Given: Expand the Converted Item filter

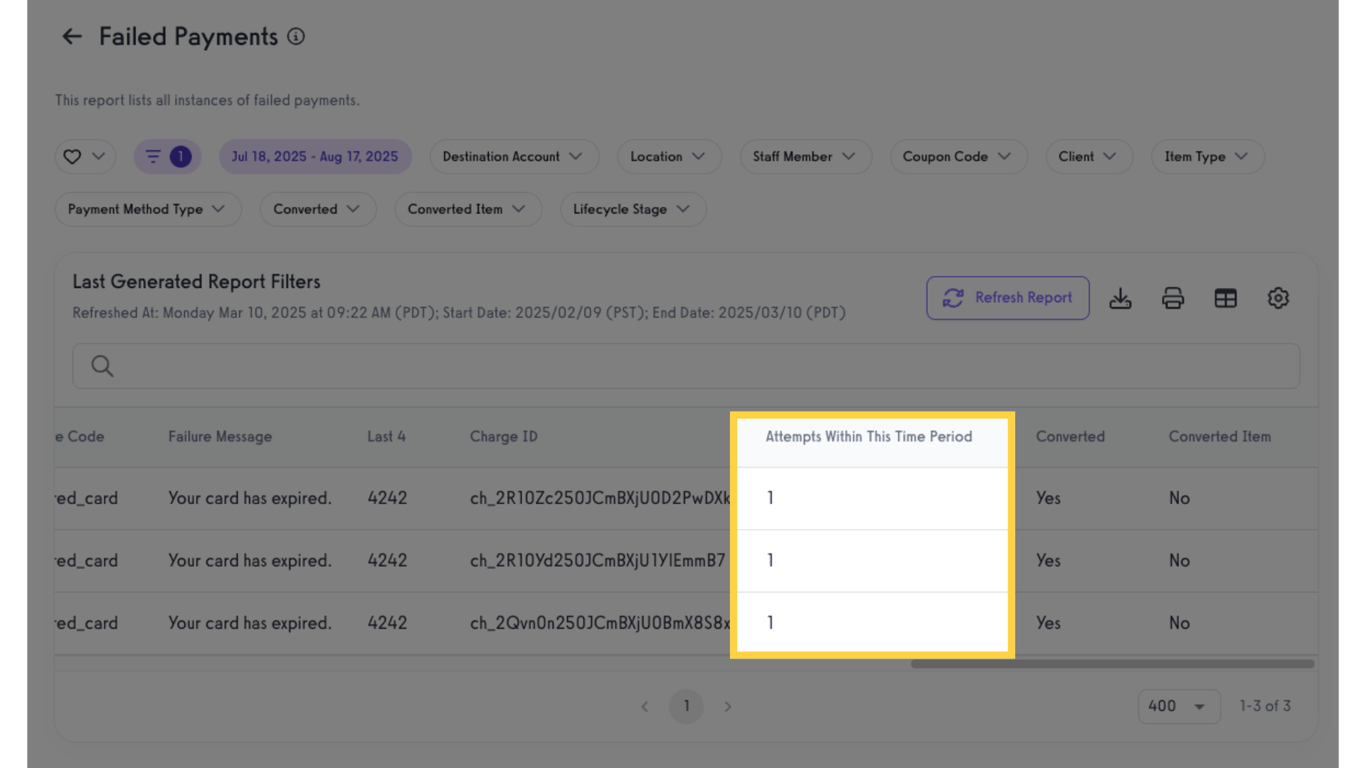Looking at the screenshot, I should tap(468, 209).
